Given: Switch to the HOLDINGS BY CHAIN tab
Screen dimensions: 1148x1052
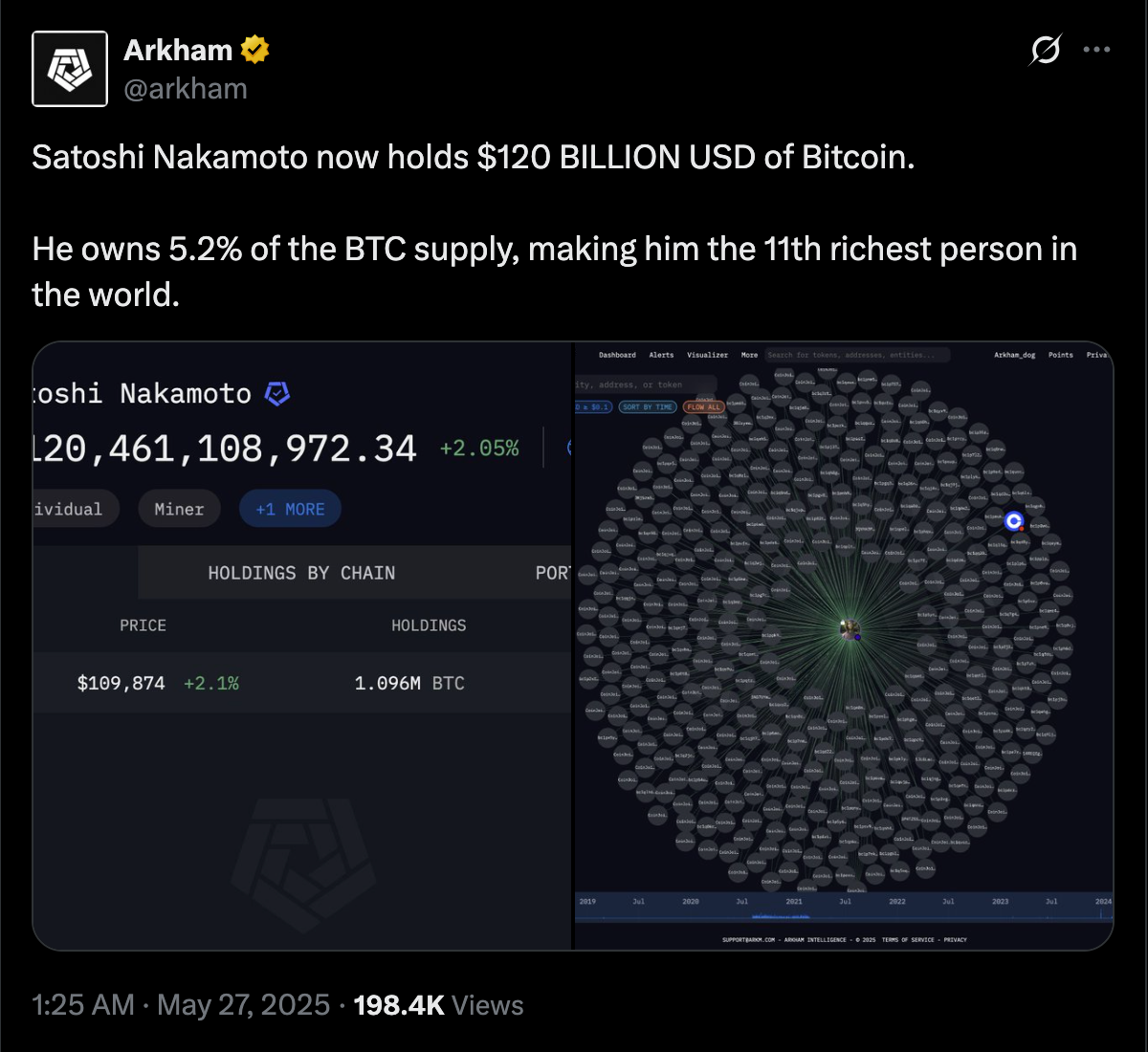Looking at the screenshot, I should pos(301,573).
